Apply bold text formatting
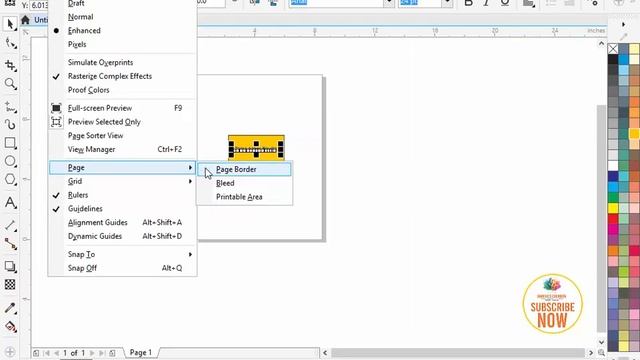This screenshot has width=640, height=360. 469,3
